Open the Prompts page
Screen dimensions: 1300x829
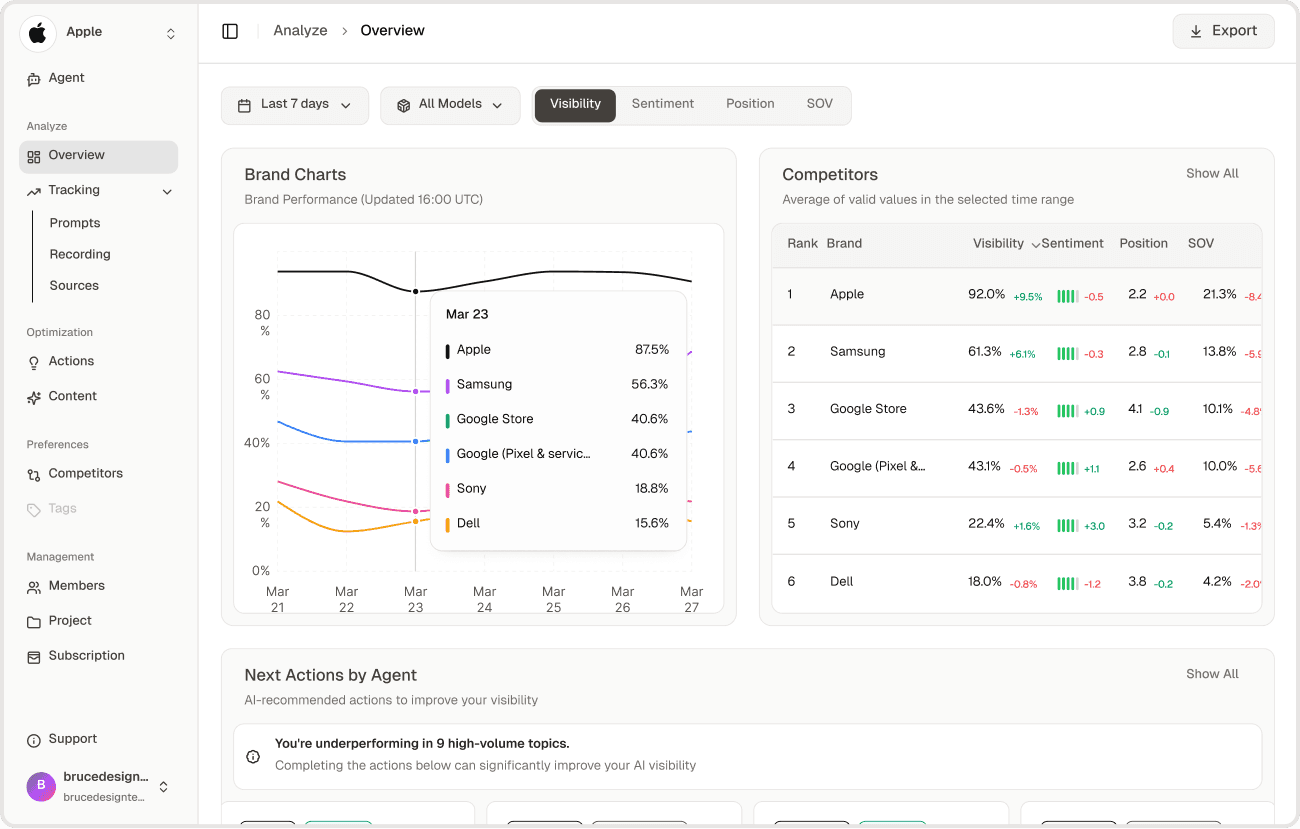(75, 223)
